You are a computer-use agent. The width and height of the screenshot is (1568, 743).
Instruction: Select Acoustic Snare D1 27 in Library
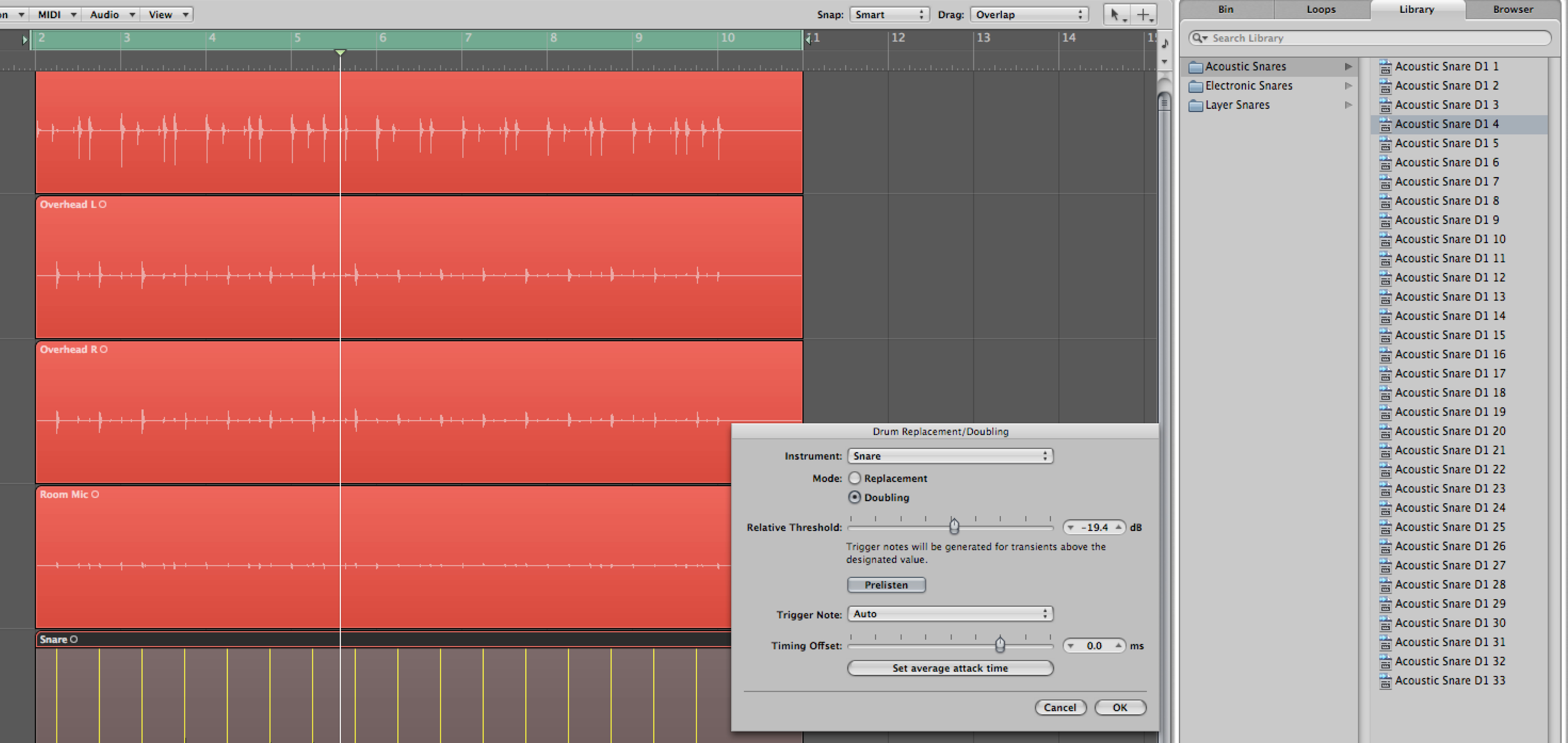[x=1458, y=565]
